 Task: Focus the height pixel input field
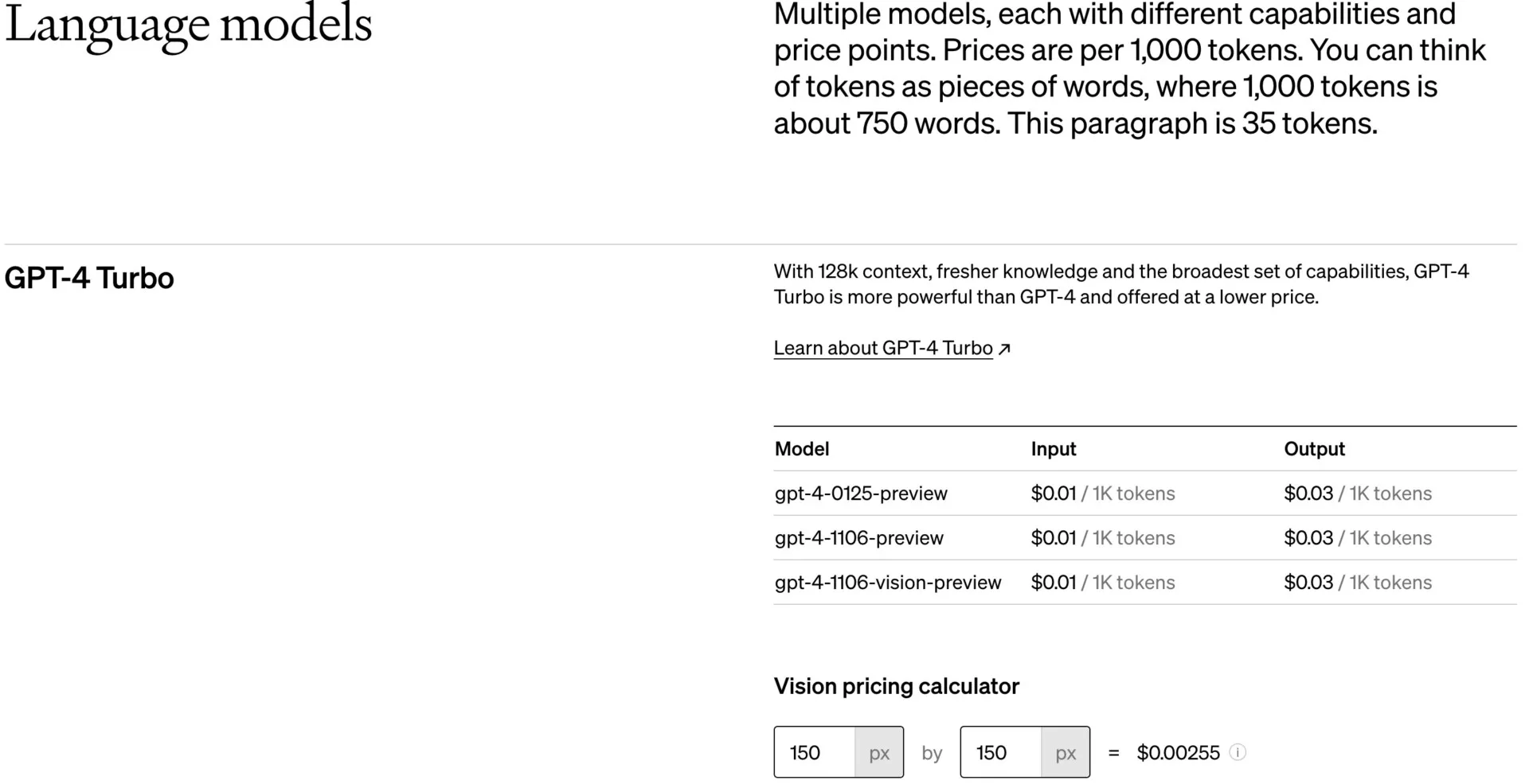click(x=1001, y=752)
